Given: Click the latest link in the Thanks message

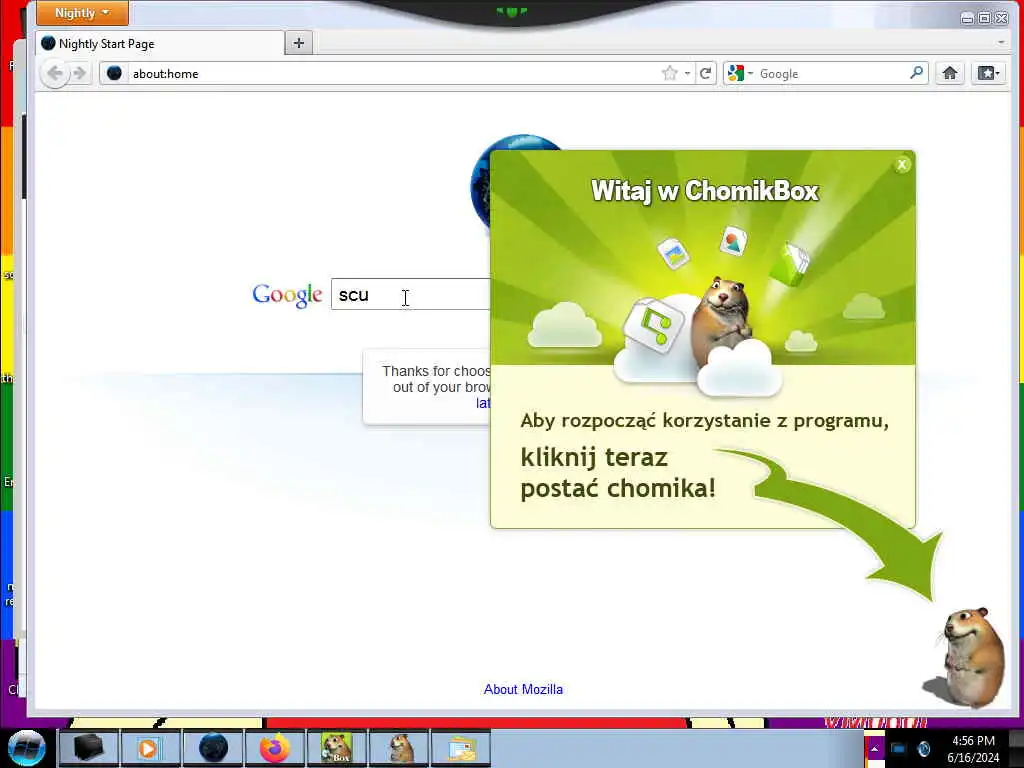Looking at the screenshot, I should coord(483,403).
